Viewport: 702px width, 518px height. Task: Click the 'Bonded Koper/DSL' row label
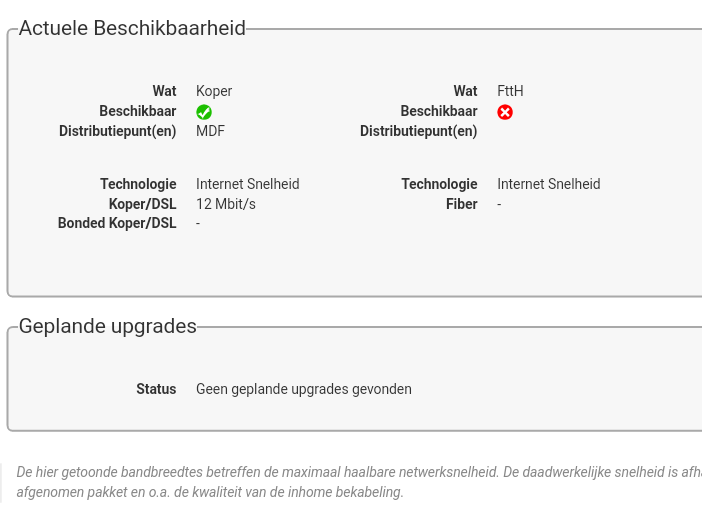click(117, 223)
